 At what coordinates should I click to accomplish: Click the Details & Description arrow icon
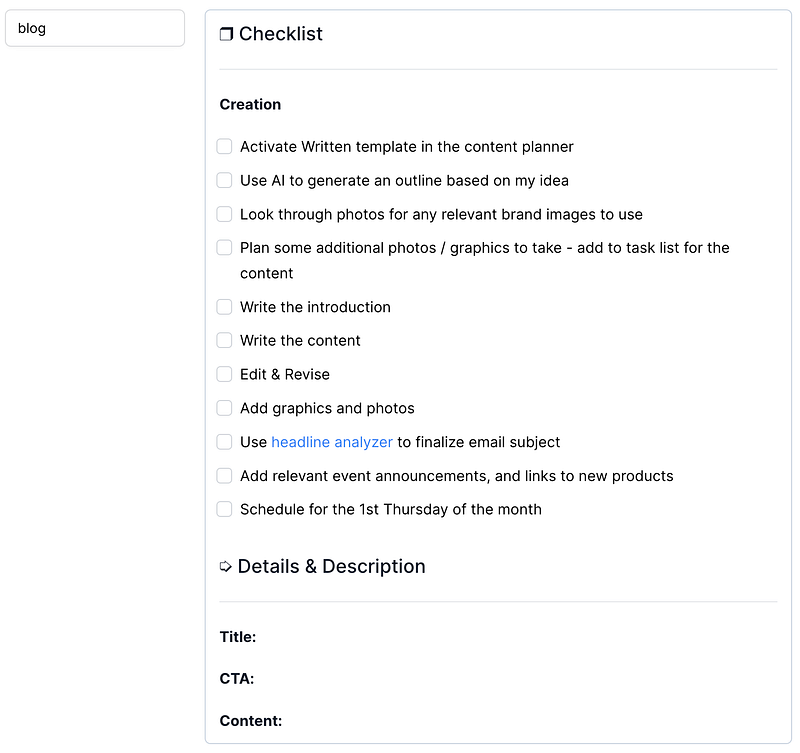coord(226,567)
